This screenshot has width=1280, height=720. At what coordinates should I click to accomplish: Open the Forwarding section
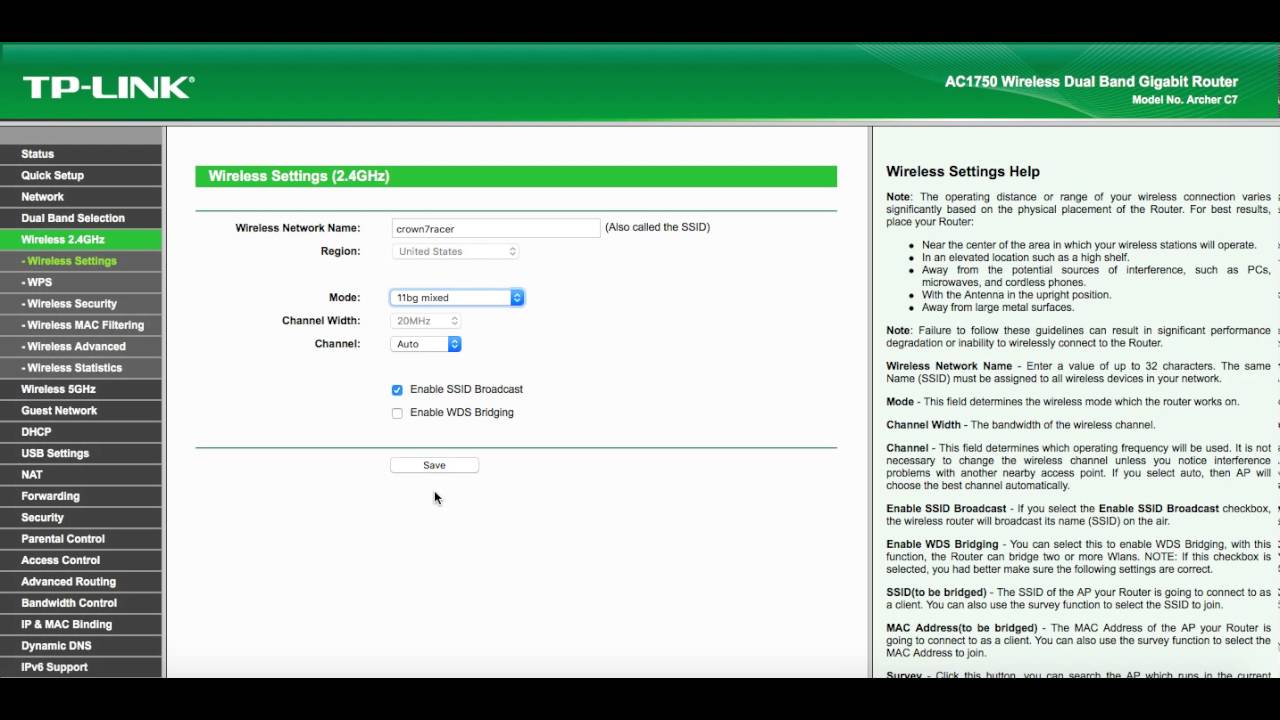tap(80, 496)
